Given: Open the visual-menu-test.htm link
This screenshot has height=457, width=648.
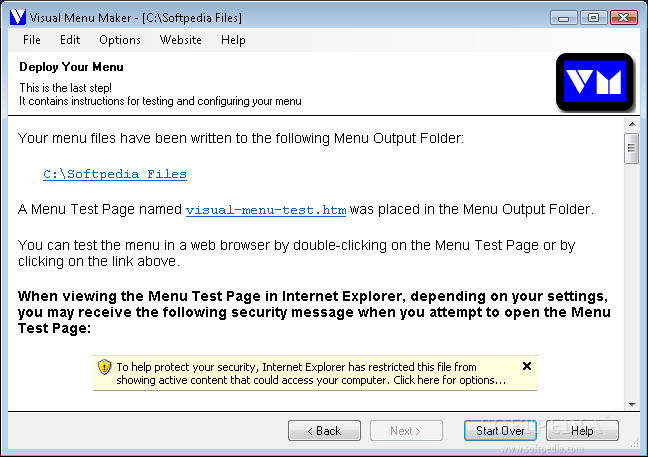Looking at the screenshot, I should 266,210.
